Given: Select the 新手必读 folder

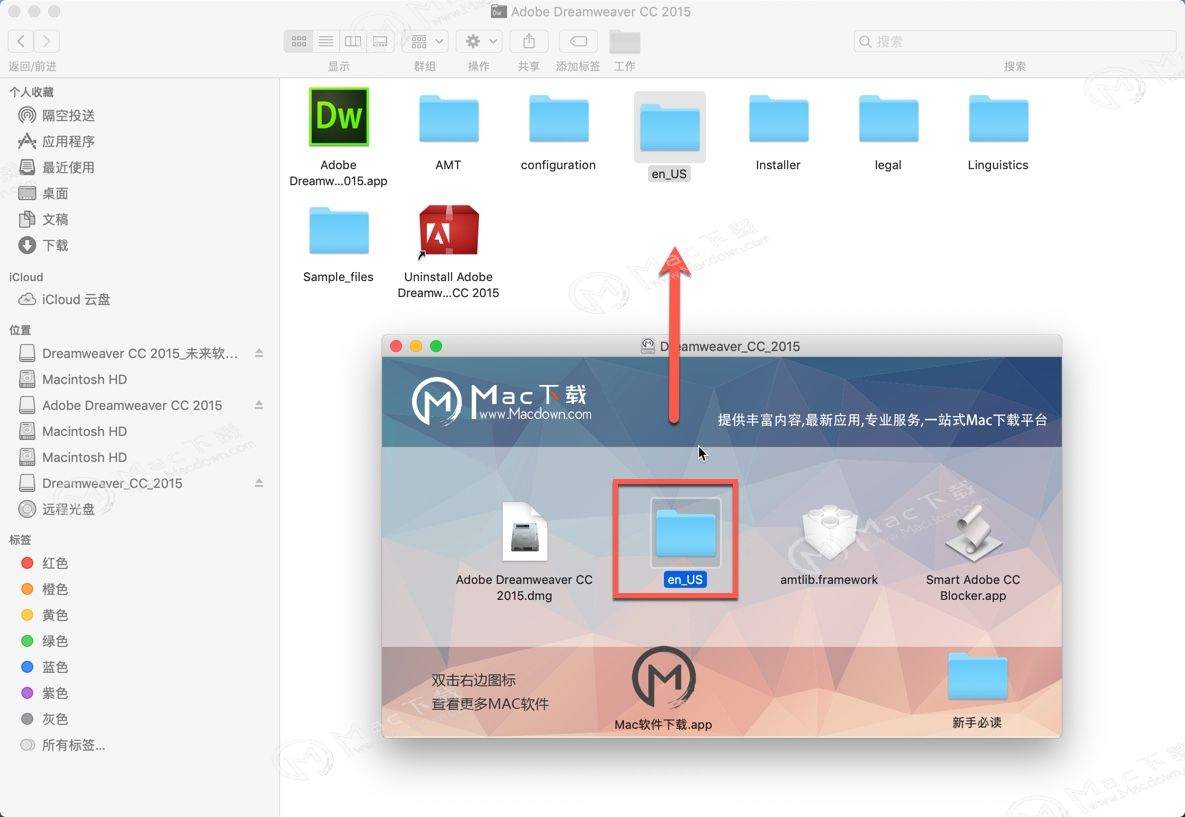Looking at the screenshot, I should (977, 677).
